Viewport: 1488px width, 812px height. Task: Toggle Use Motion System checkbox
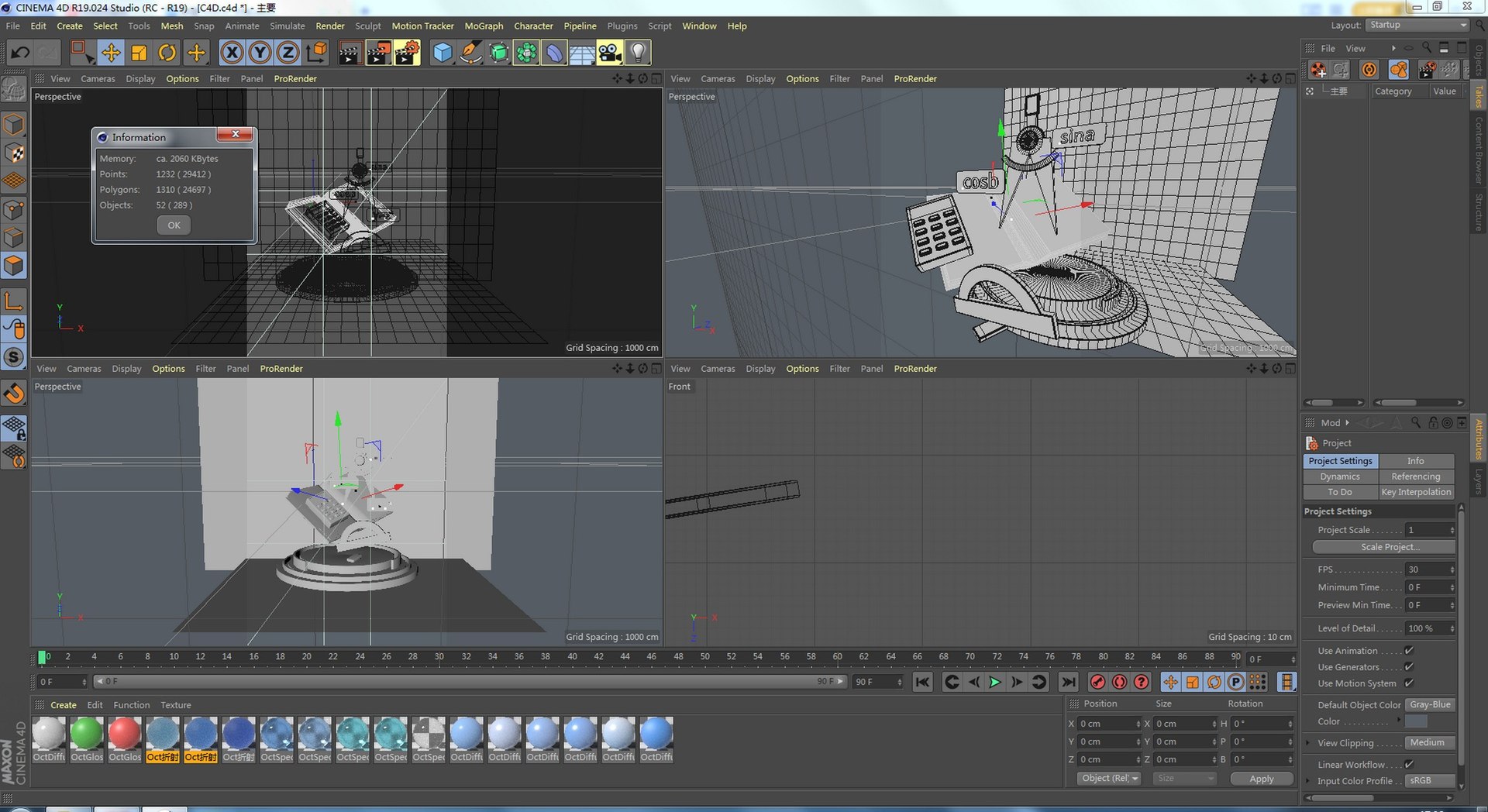[1409, 683]
